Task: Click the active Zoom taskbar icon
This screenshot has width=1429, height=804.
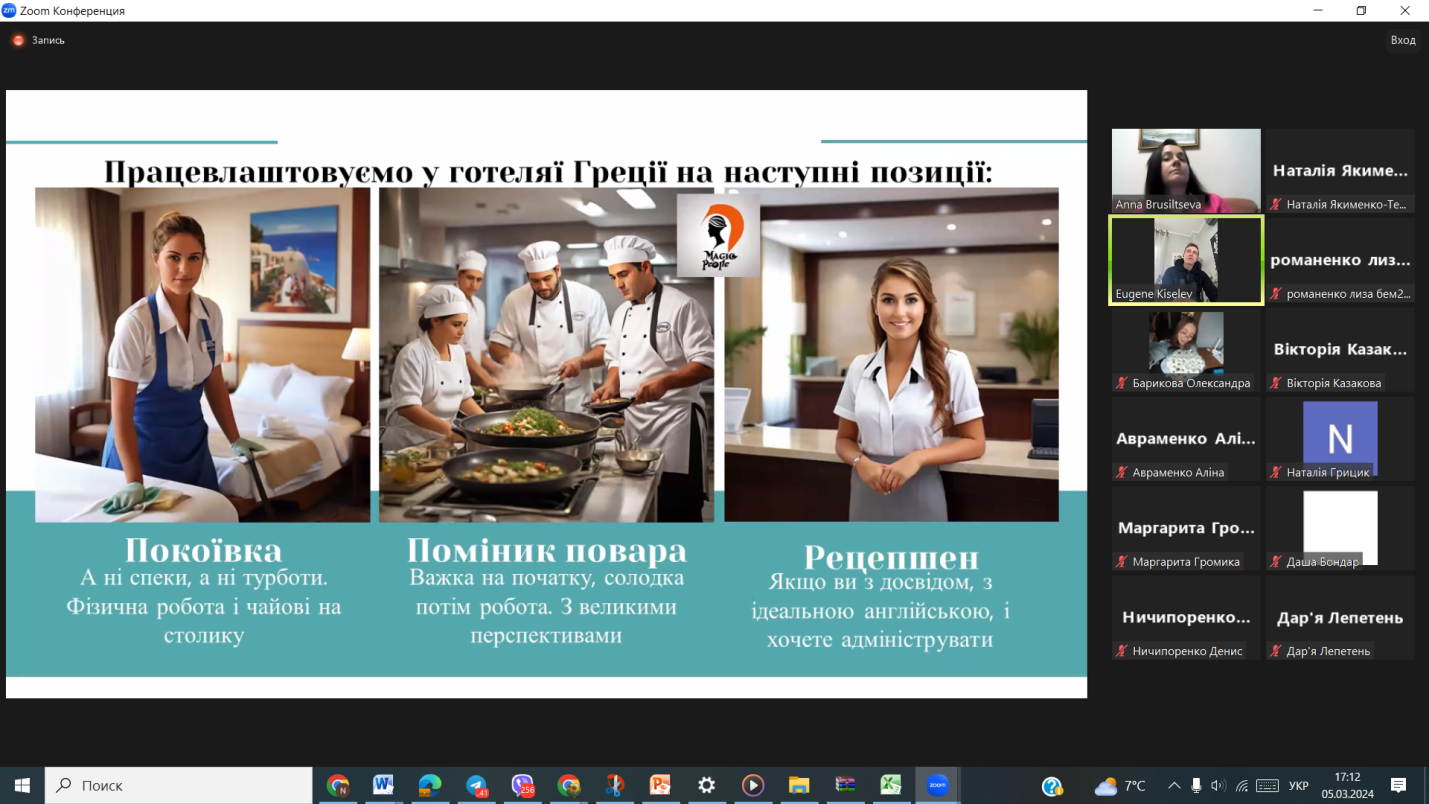Action: pos(937,786)
